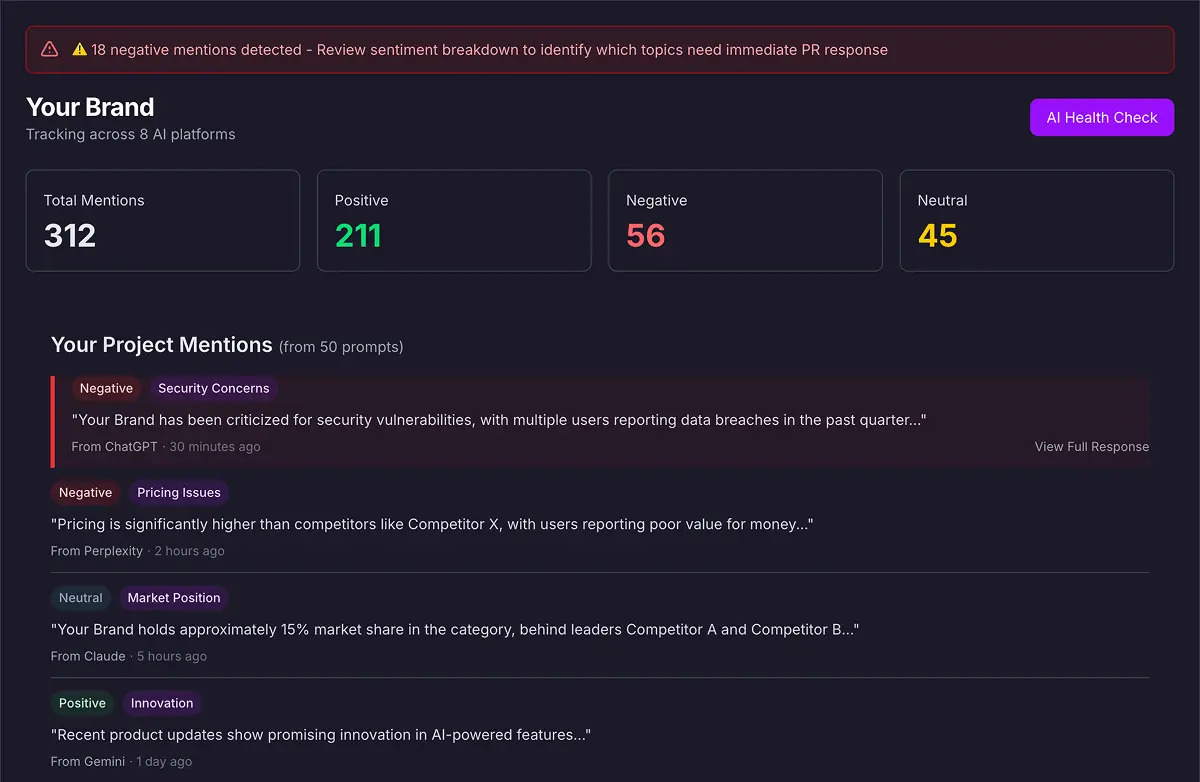Screen dimensions: 1200x782
Task: Click 'From Perplexity · 2 hours ago' text
Action: tap(138, 551)
